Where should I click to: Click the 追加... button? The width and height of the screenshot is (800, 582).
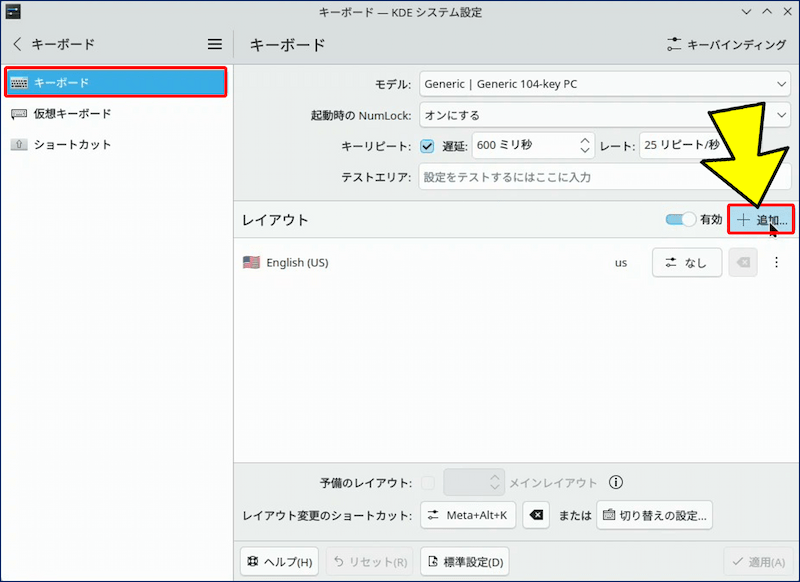[x=761, y=219]
